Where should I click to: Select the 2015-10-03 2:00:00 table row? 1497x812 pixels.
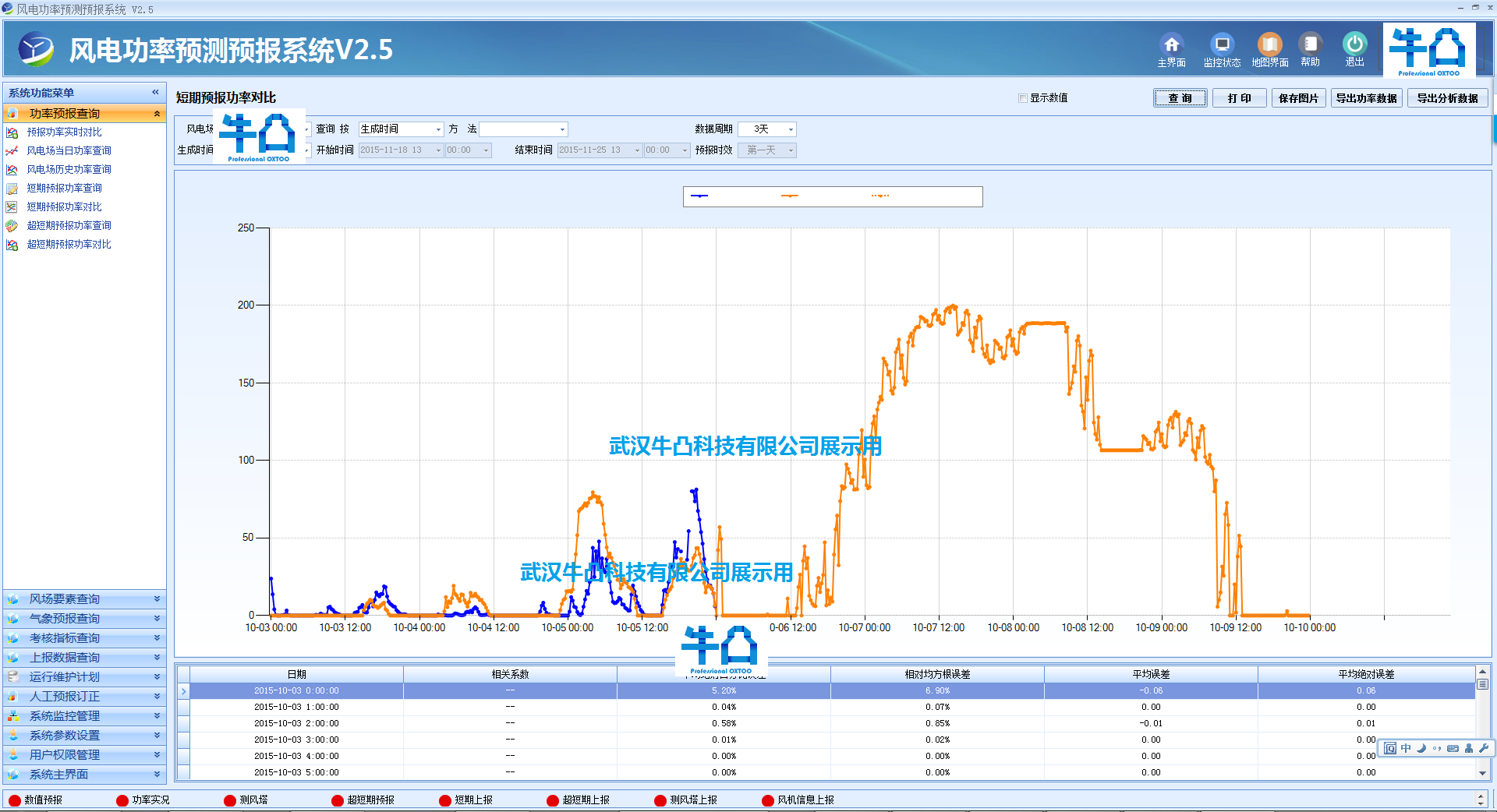[296, 723]
